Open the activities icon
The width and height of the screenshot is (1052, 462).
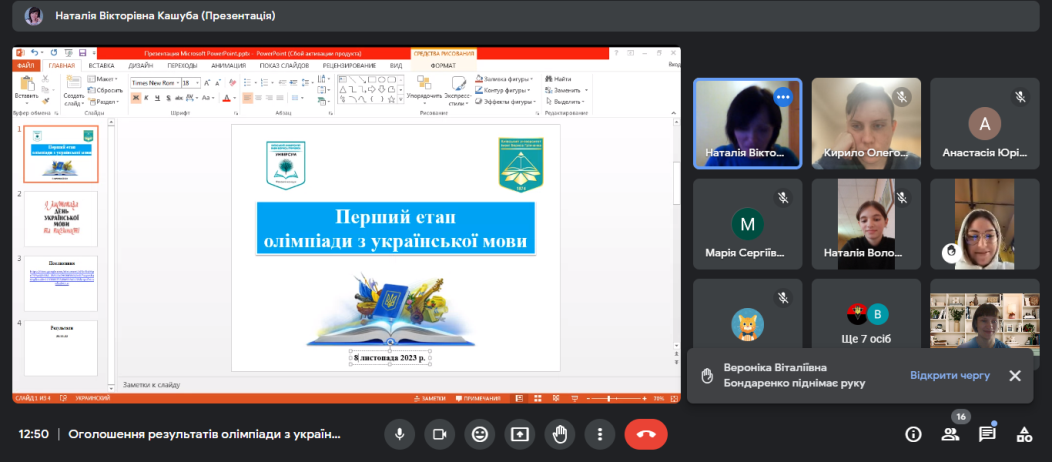1024,434
